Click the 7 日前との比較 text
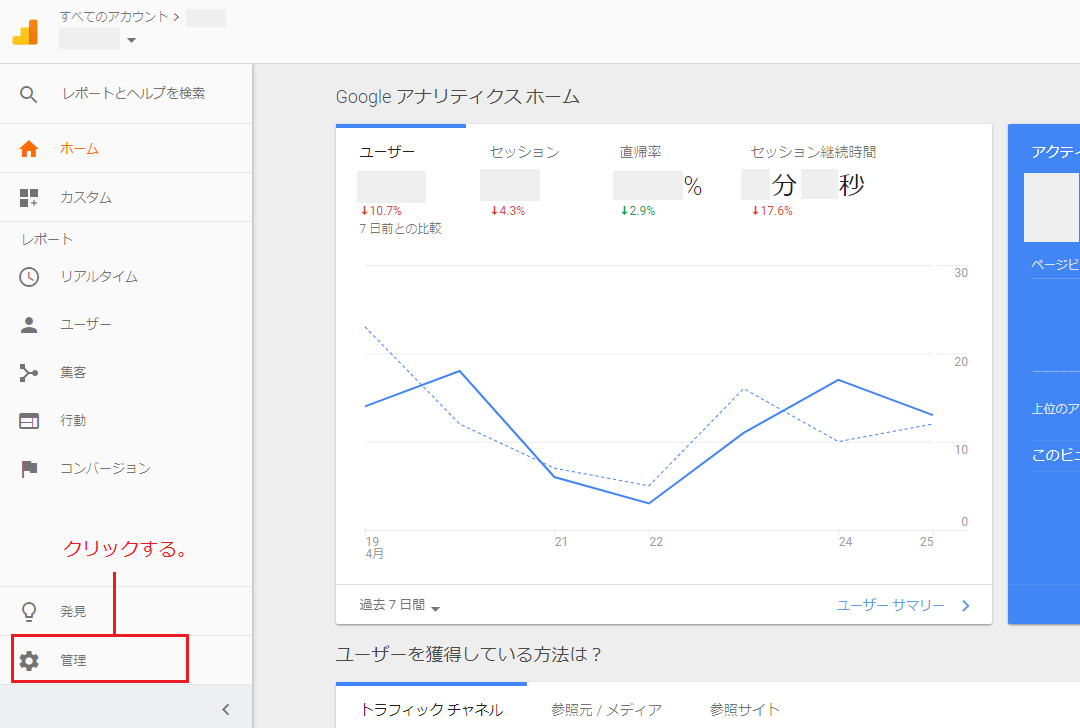The height and width of the screenshot is (728, 1080). click(400, 229)
